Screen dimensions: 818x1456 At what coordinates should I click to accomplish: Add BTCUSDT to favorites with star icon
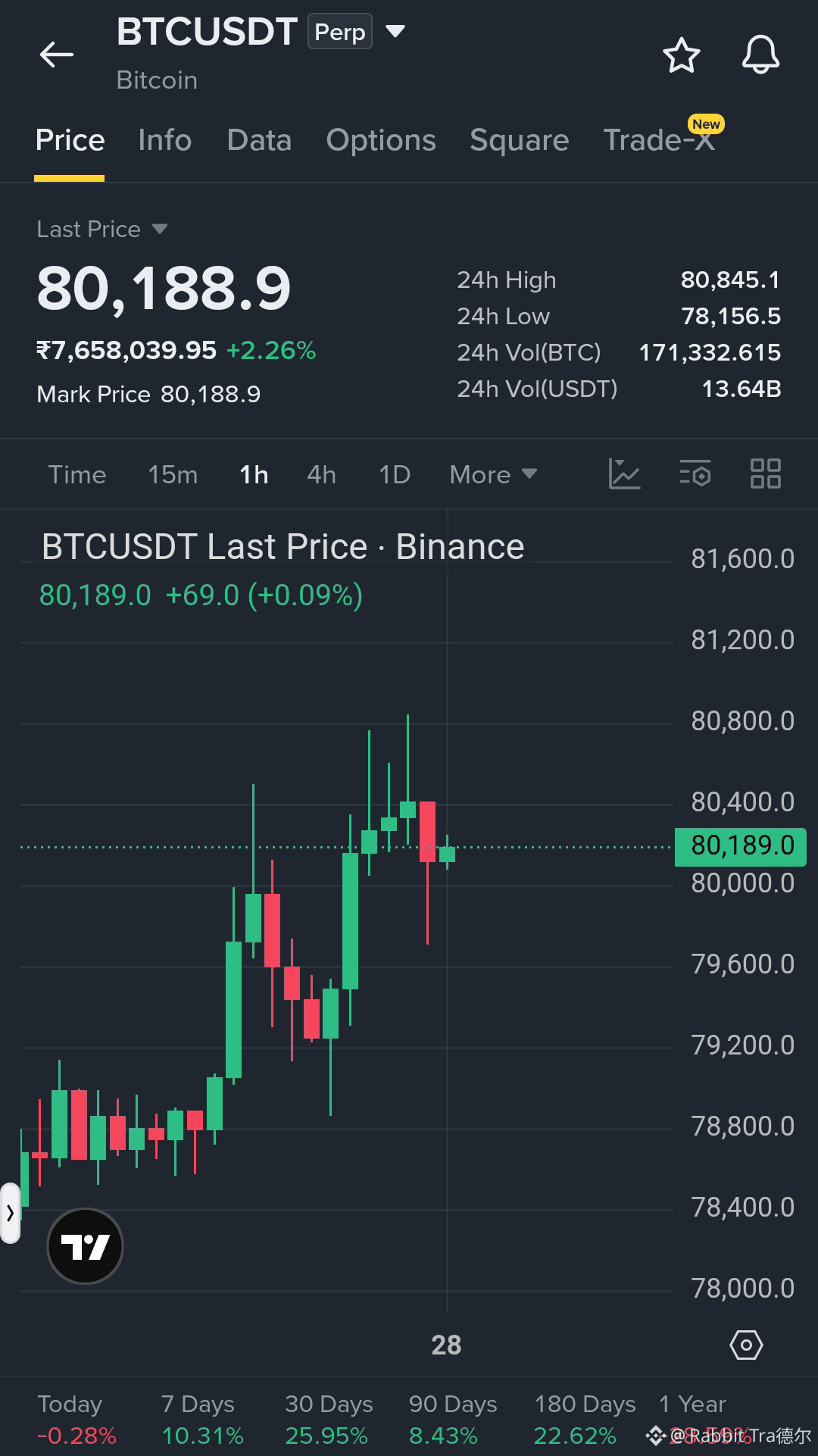(x=681, y=55)
